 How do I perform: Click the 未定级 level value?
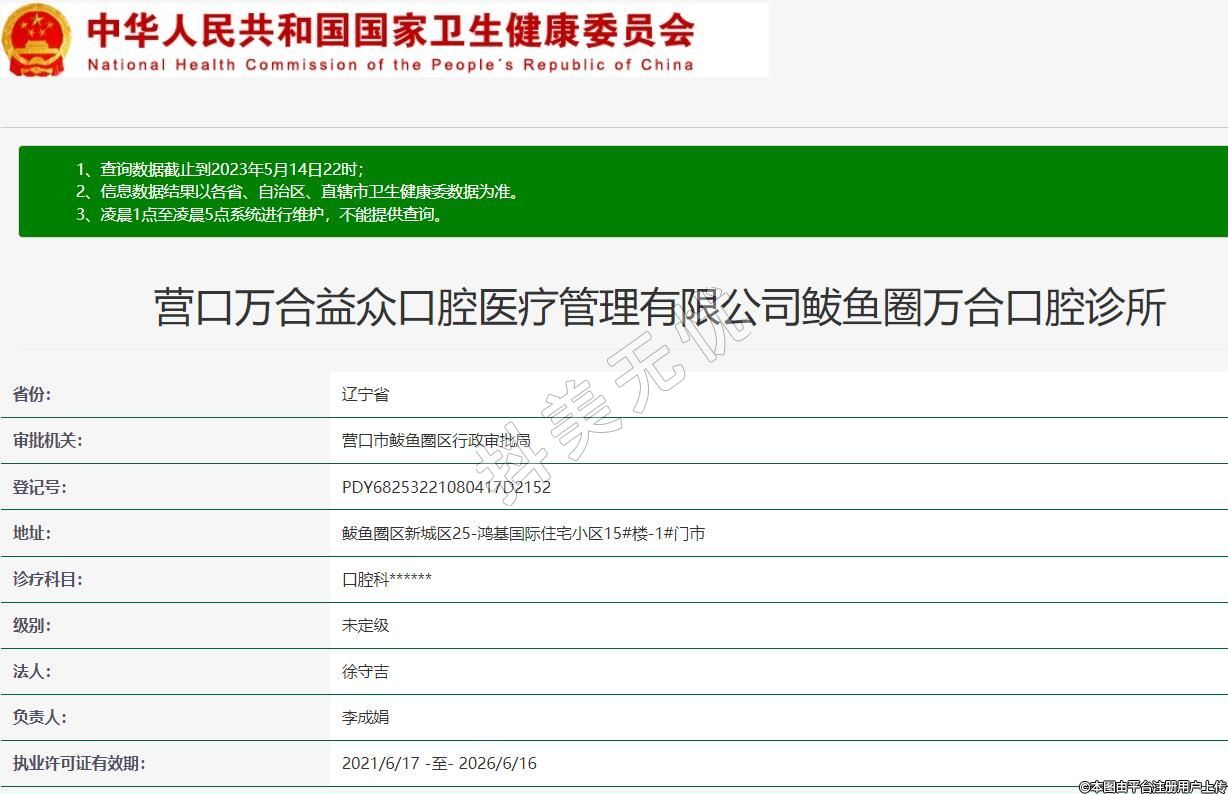pyautogui.click(x=365, y=625)
